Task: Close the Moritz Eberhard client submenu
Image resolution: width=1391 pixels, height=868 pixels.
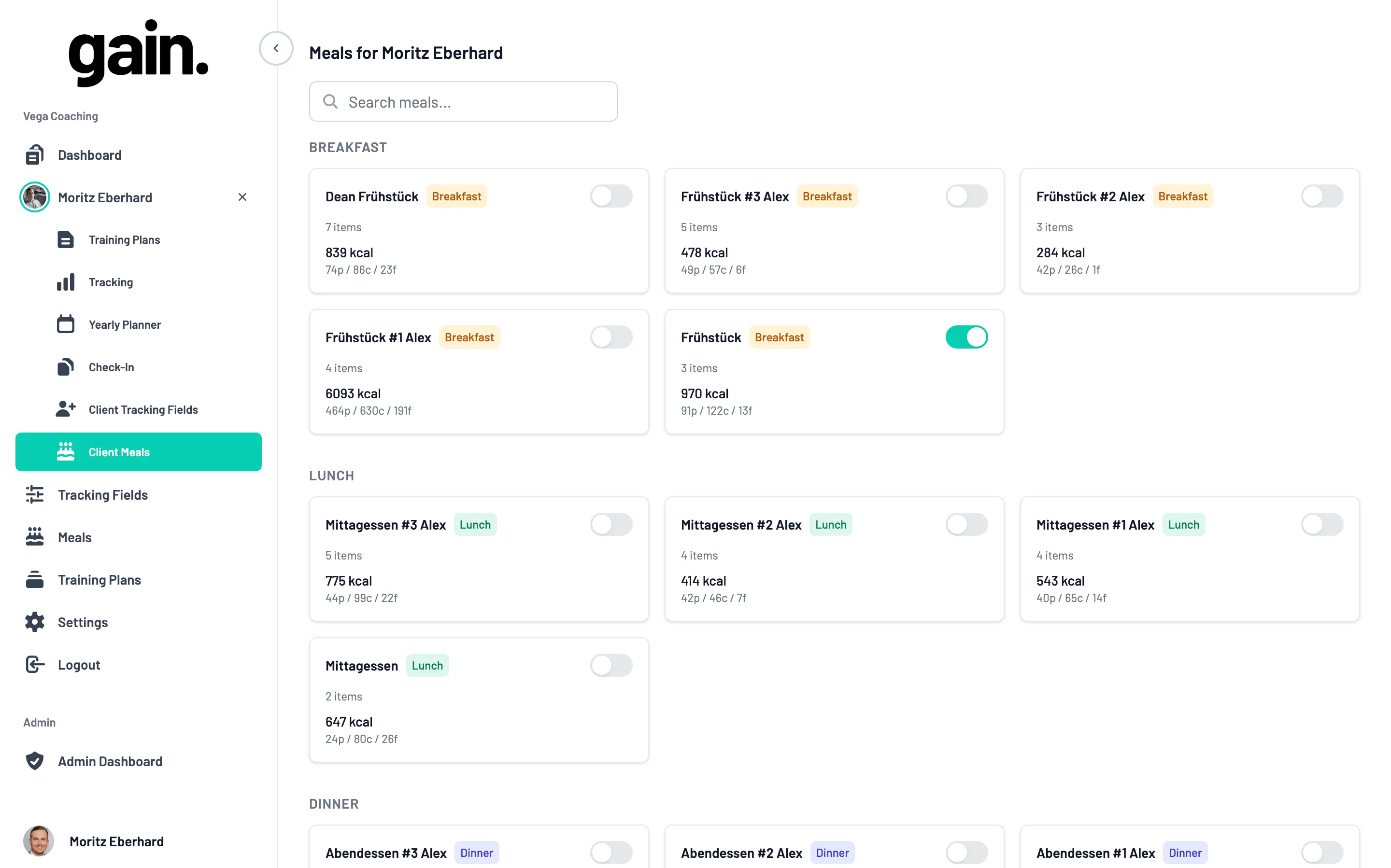Action: 242,197
